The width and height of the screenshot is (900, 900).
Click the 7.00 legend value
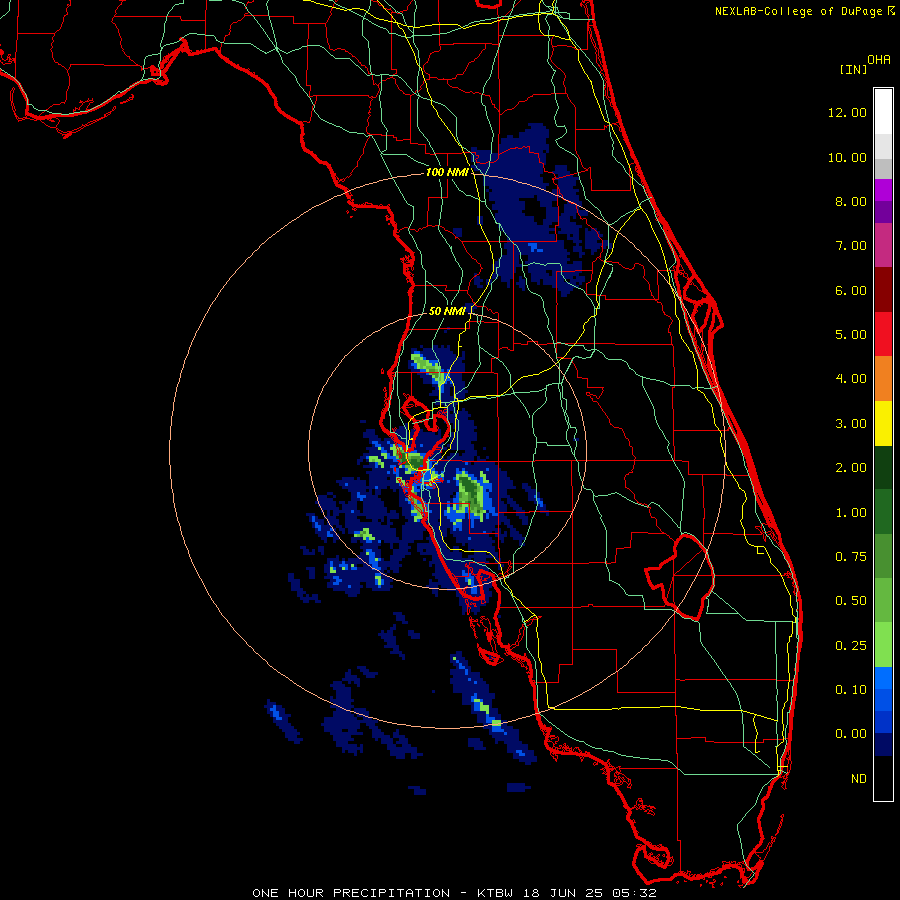tap(851, 246)
